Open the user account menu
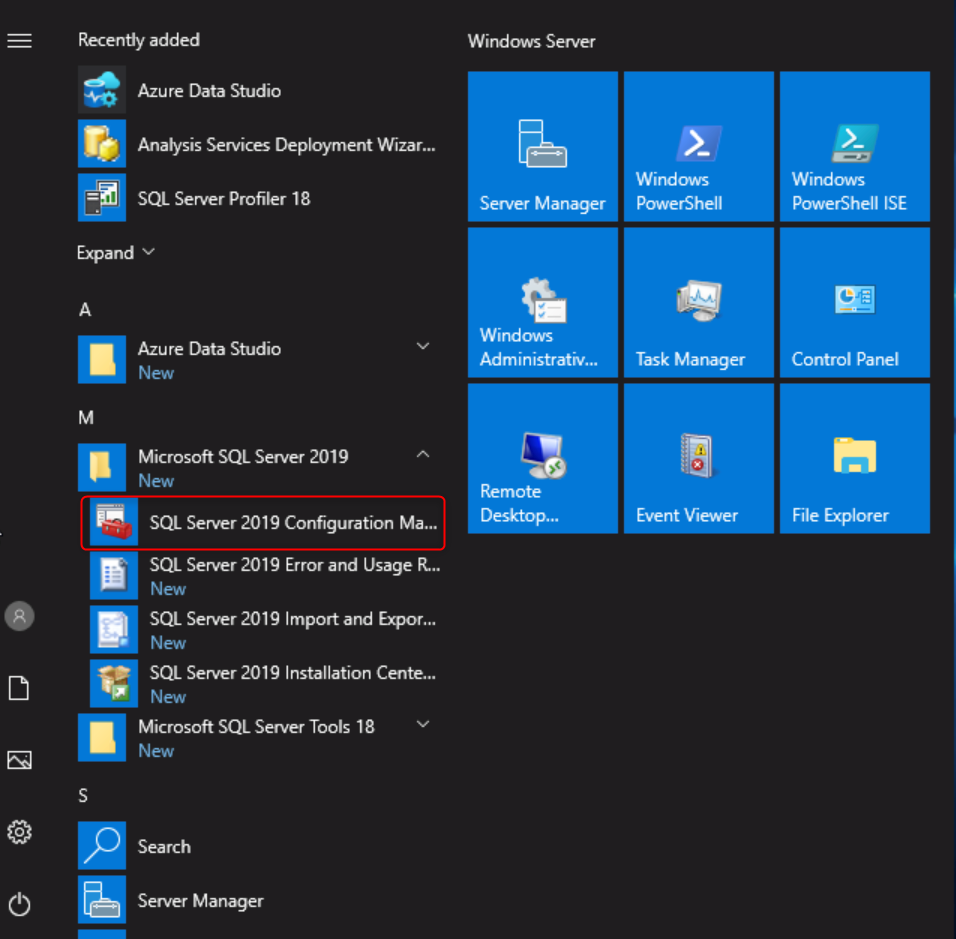The width and height of the screenshot is (956, 939). click(x=20, y=616)
